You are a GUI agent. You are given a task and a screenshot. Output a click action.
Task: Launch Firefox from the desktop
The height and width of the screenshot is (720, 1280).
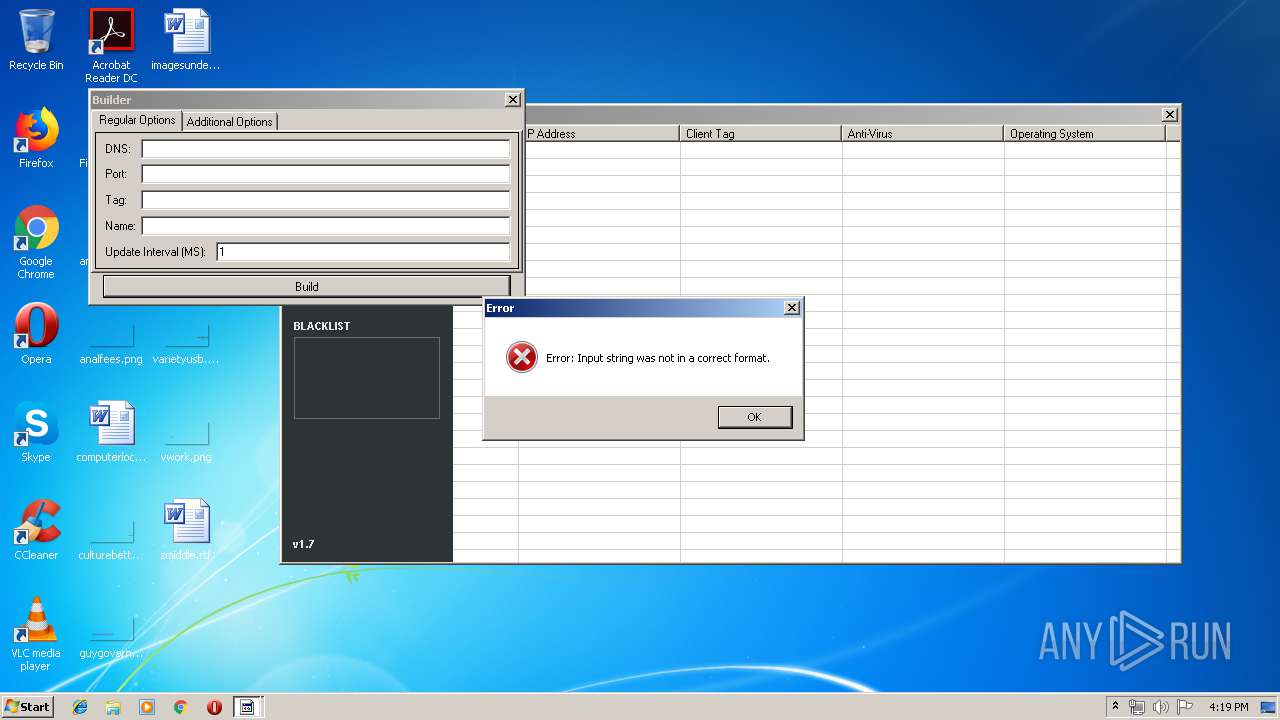36,138
